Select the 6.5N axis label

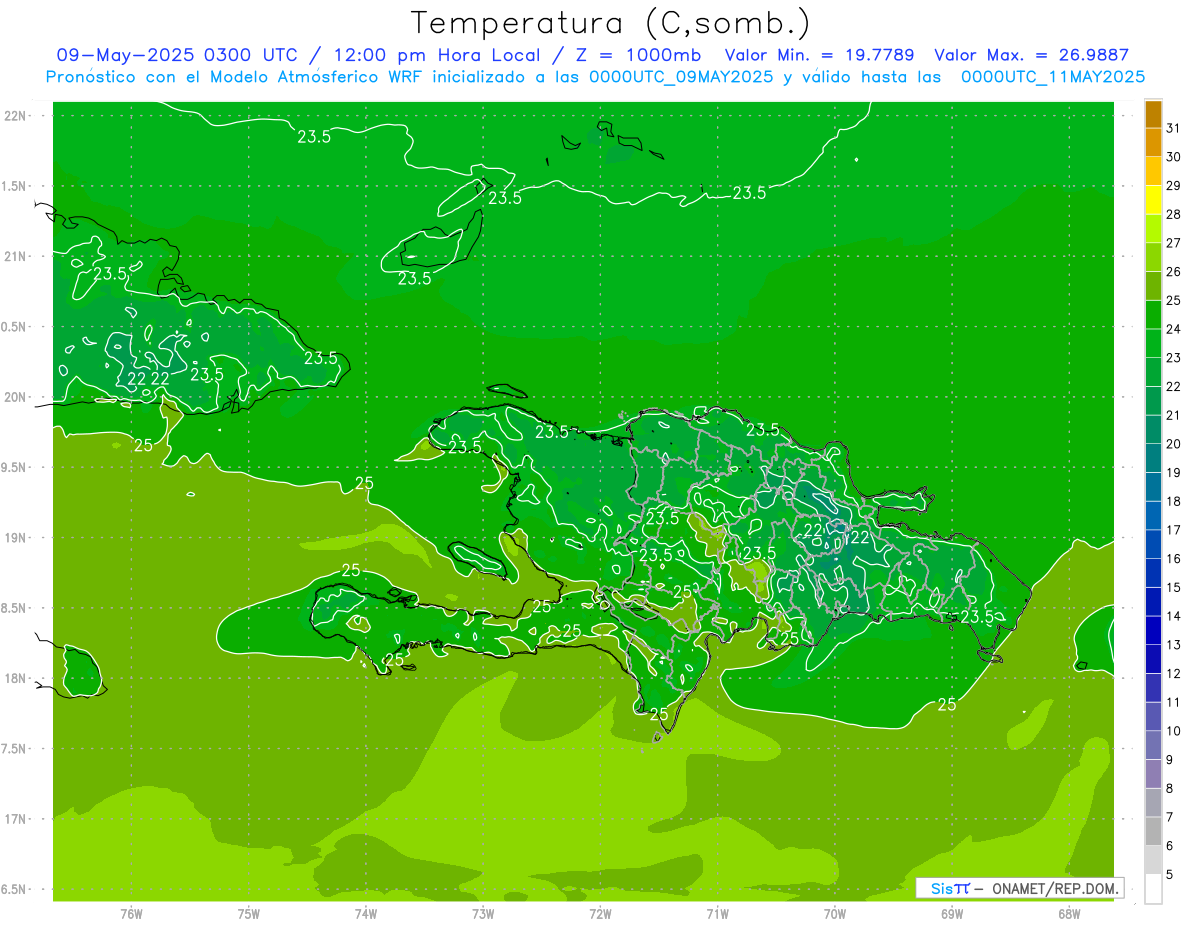15,889
